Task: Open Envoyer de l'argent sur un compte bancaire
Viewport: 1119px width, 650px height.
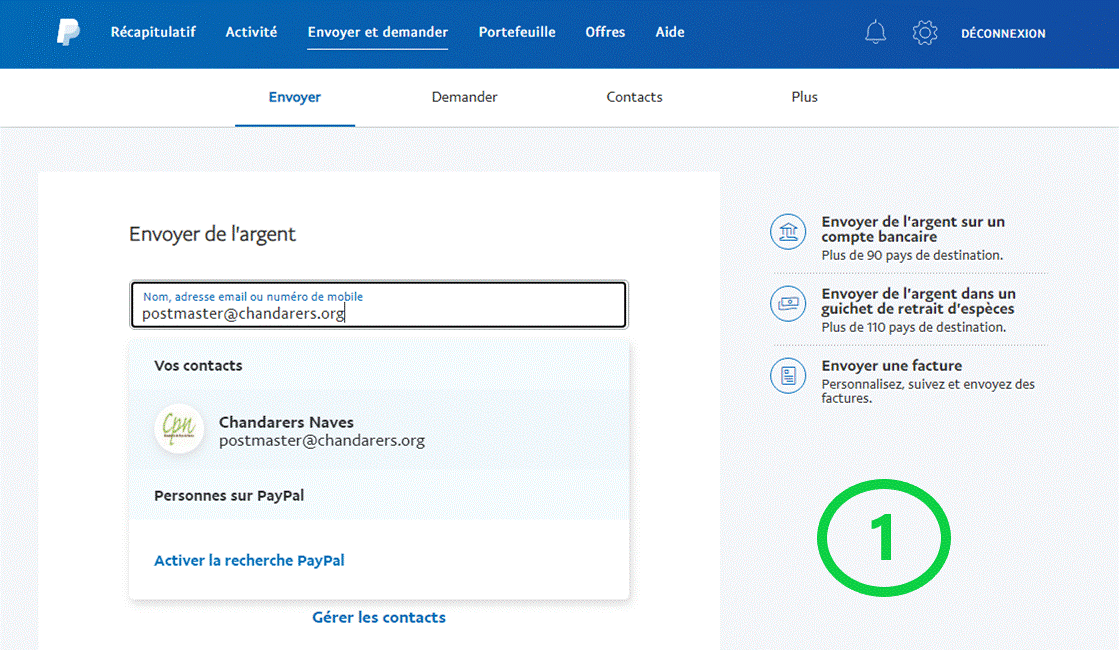Action: coord(913,229)
